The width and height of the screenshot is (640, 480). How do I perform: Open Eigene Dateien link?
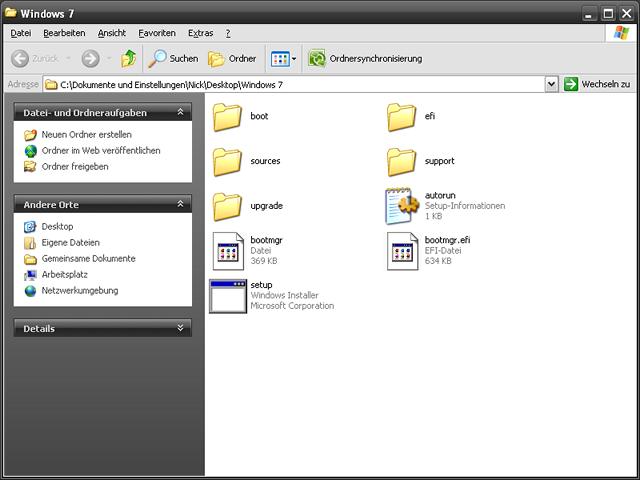point(71,242)
